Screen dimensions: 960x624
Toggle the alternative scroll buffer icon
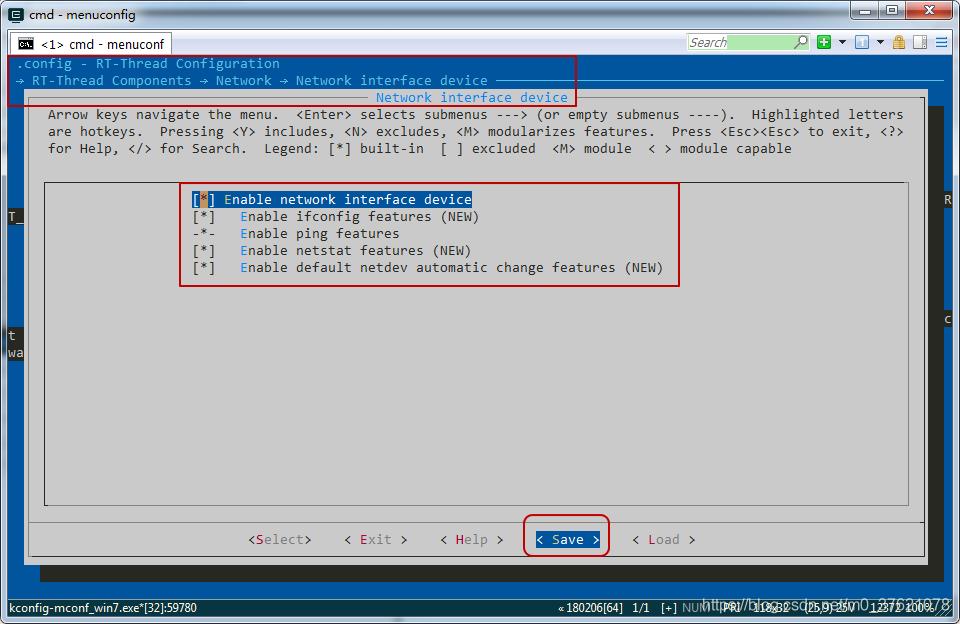[920, 42]
